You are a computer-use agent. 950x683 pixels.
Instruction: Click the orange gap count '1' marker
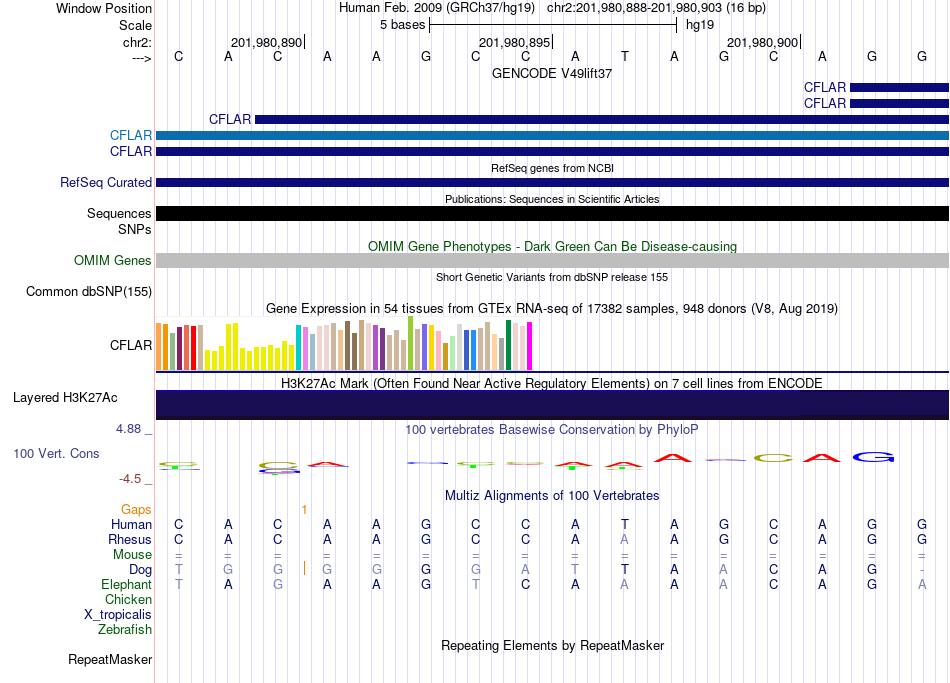[x=304, y=510]
